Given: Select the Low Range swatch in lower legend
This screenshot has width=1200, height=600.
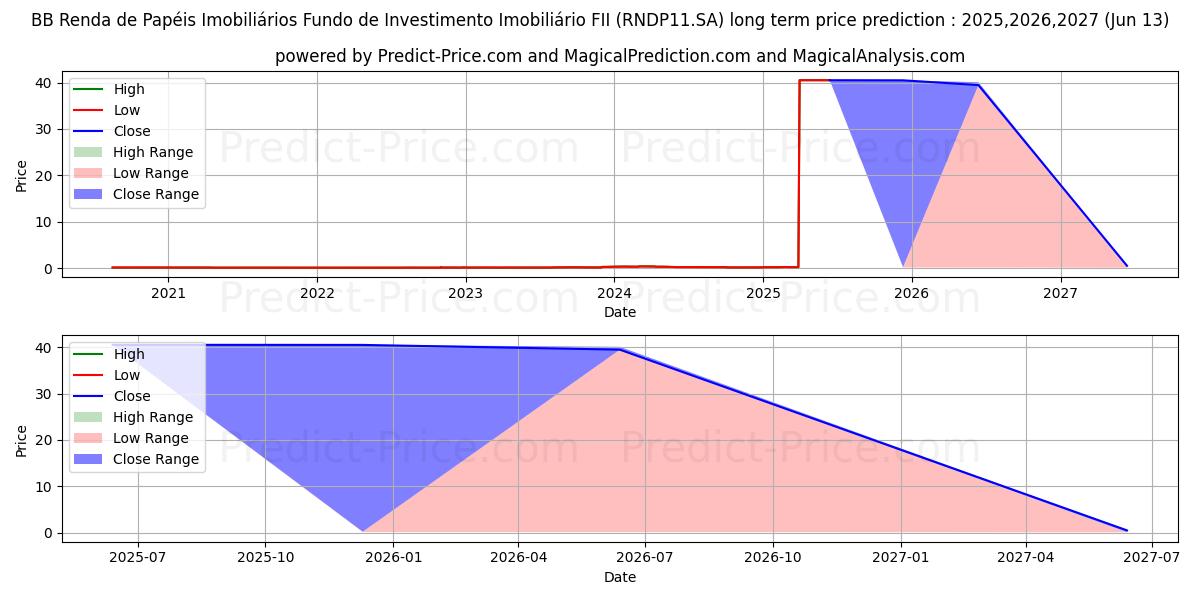Looking at the screenshot, I should pos(91,439).
